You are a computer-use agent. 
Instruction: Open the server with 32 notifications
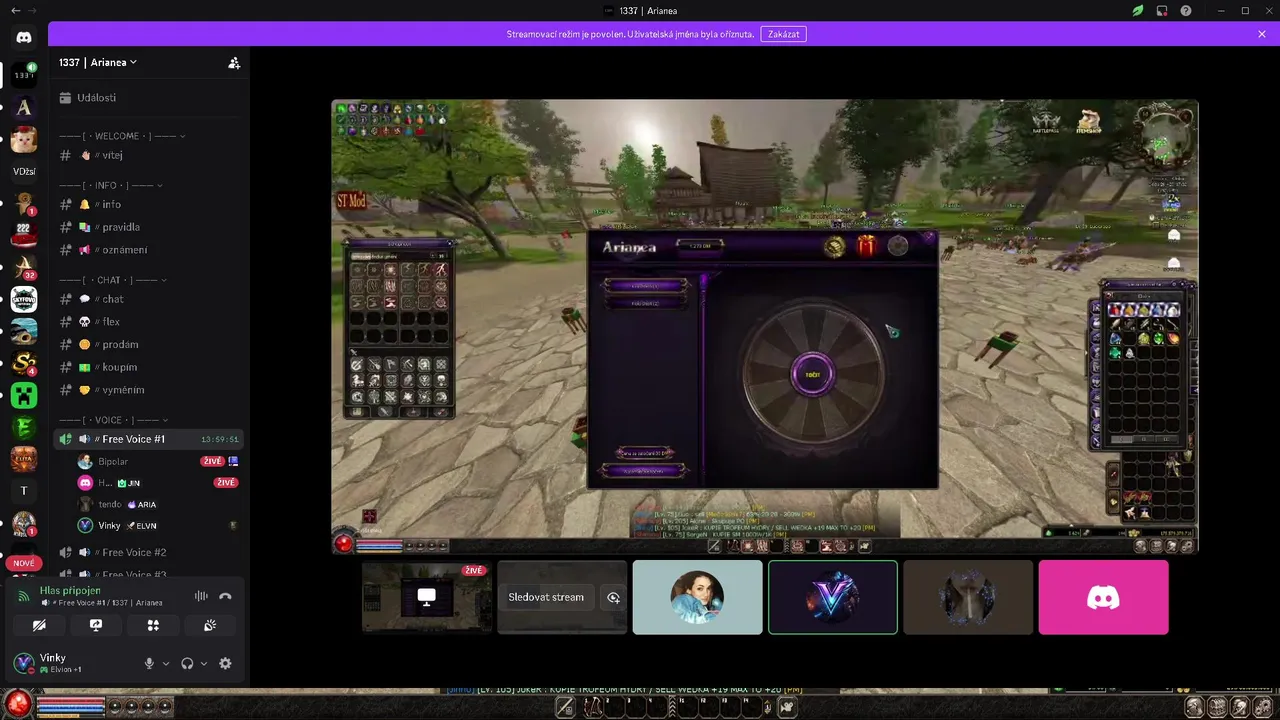coord(24,267)
